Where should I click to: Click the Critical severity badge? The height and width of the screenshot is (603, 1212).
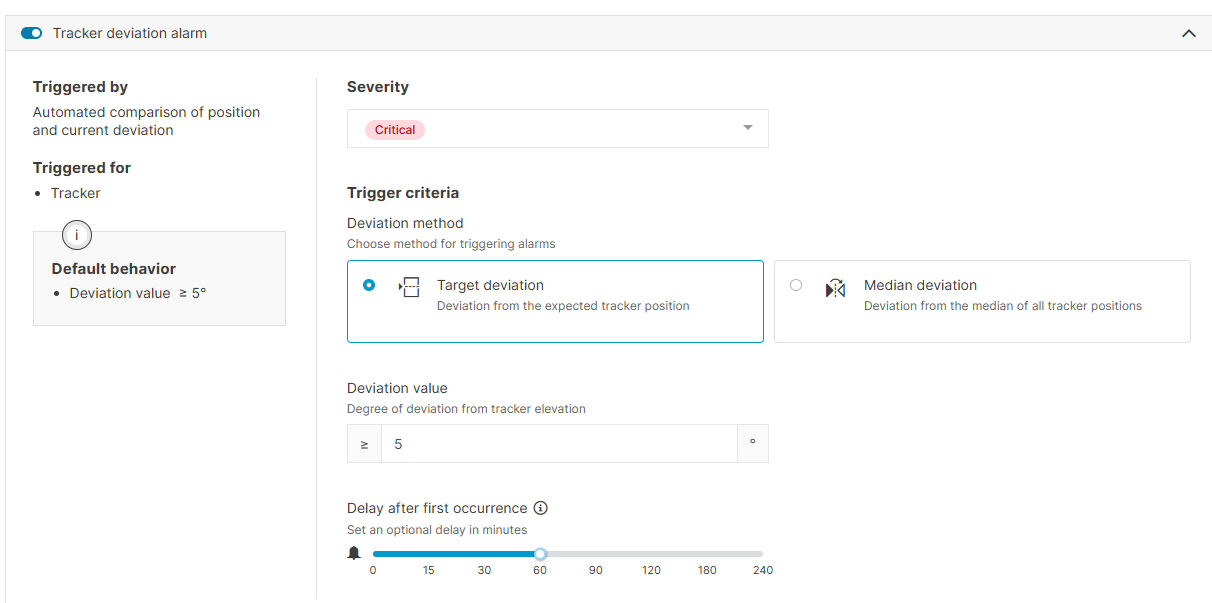click(x=394, y=129)
